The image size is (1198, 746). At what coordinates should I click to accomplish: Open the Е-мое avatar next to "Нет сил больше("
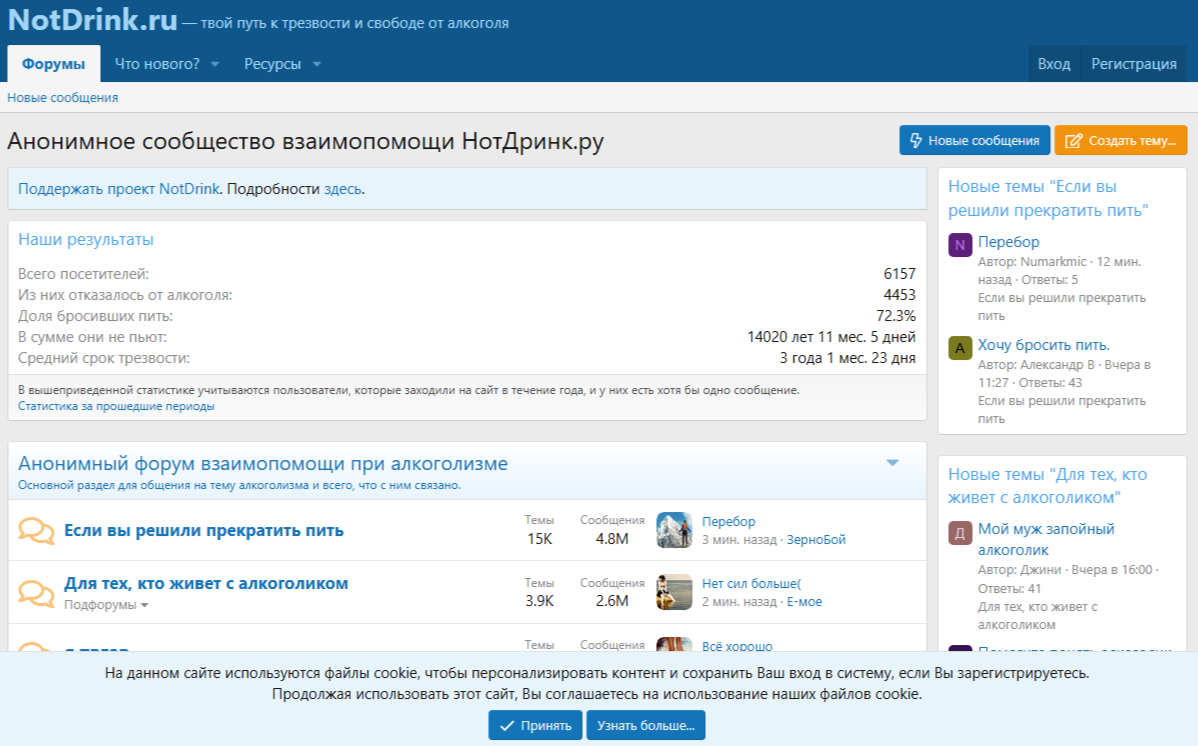[674, 592]
